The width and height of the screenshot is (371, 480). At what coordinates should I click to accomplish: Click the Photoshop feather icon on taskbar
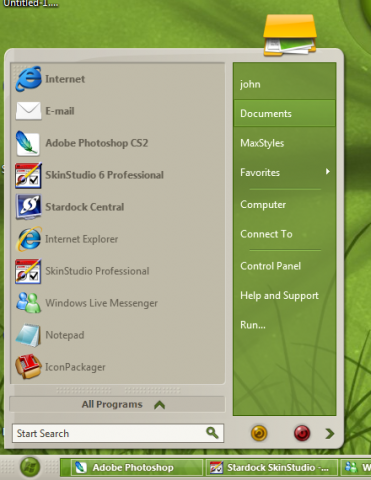[81, 467]
